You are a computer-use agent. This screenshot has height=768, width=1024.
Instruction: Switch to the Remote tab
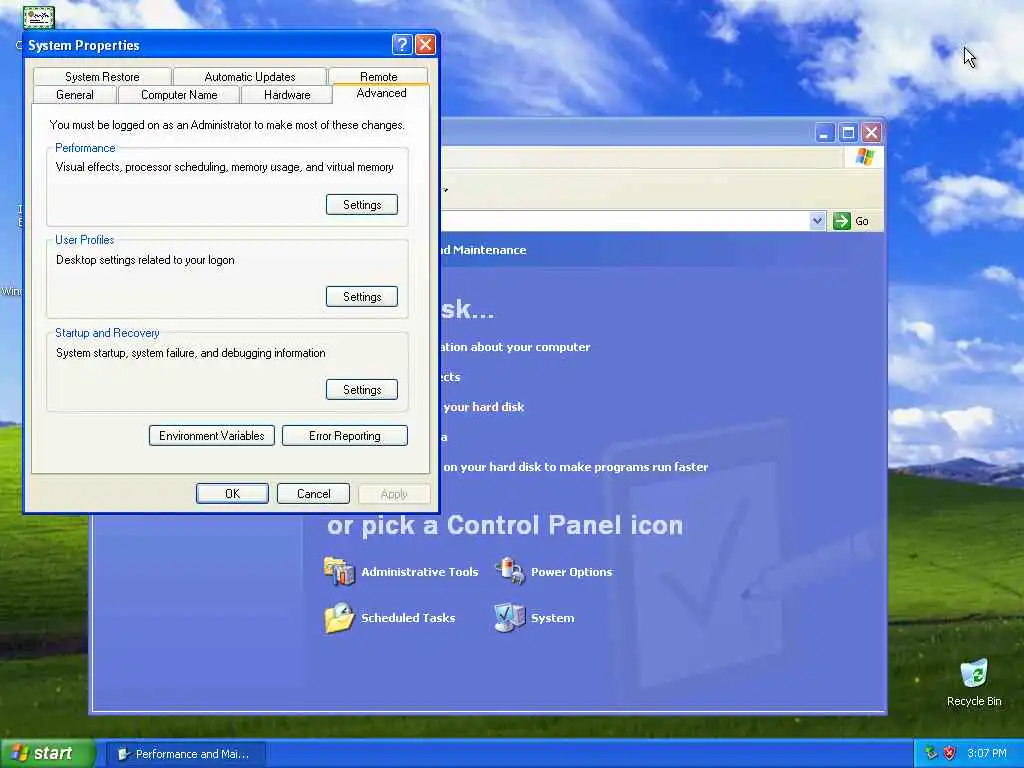click(x=378, y=76)
